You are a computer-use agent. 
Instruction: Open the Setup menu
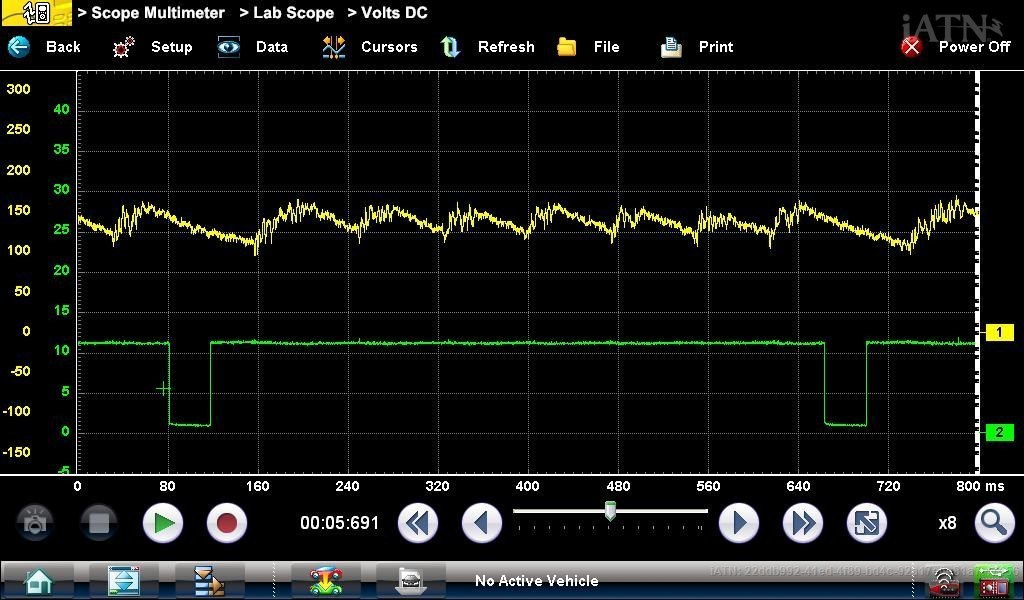pos(153,47)
